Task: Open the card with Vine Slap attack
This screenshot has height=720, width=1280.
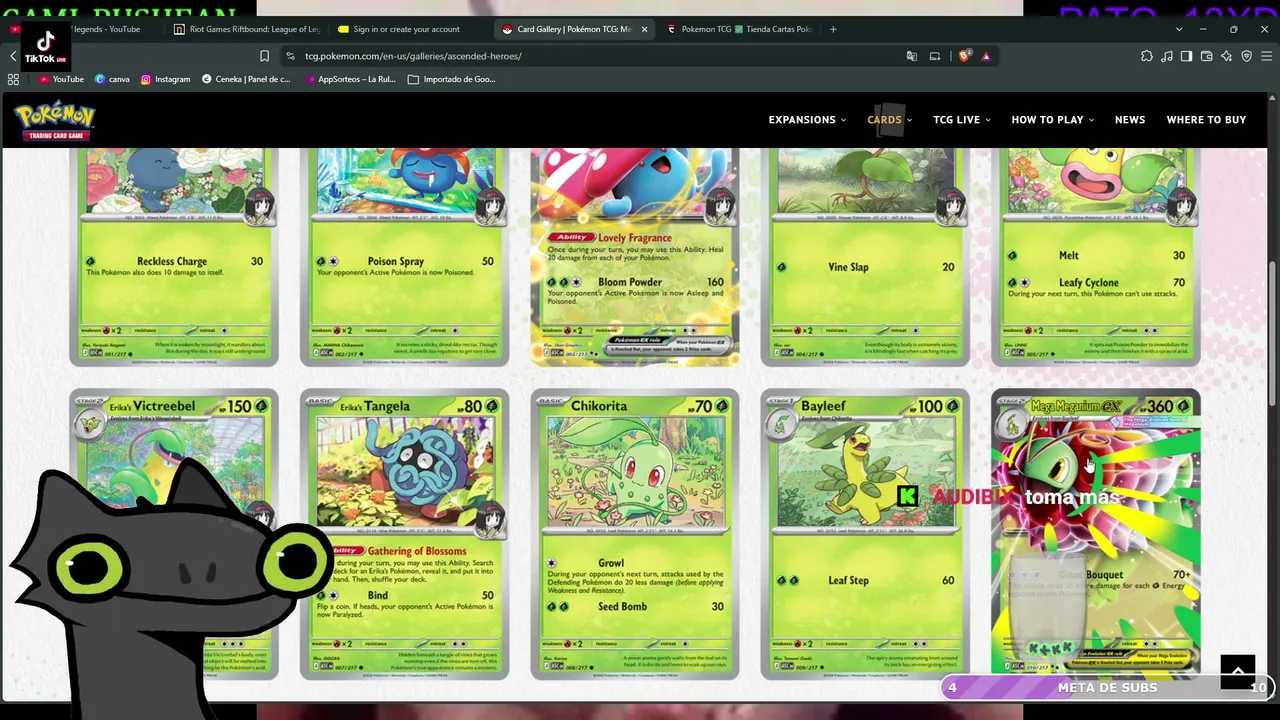Action: [x=865, y=257]
